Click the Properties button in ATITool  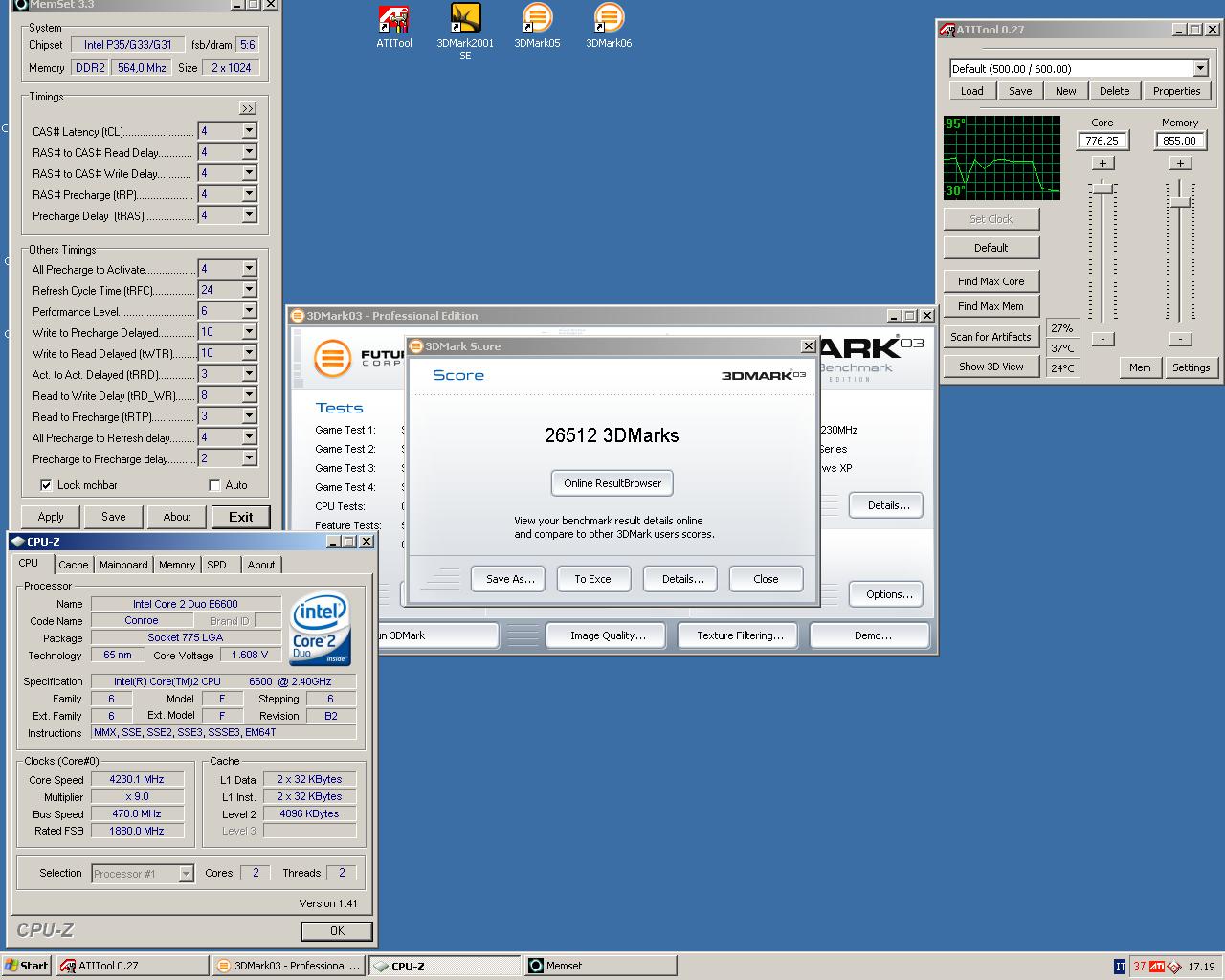point(1176,91)
